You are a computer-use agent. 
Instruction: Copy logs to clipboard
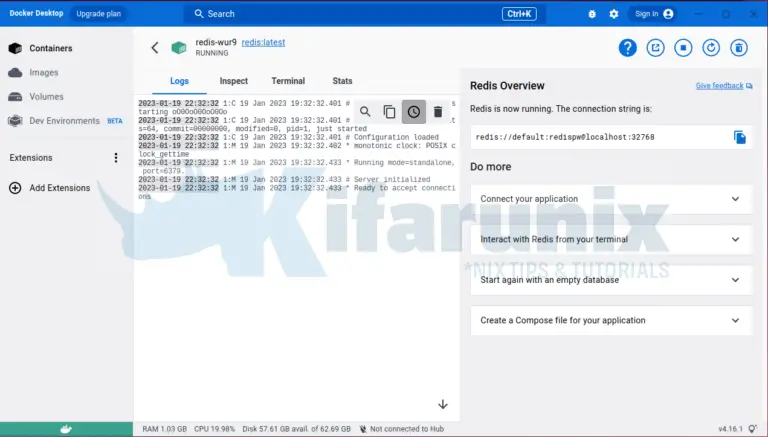(389, 112)
